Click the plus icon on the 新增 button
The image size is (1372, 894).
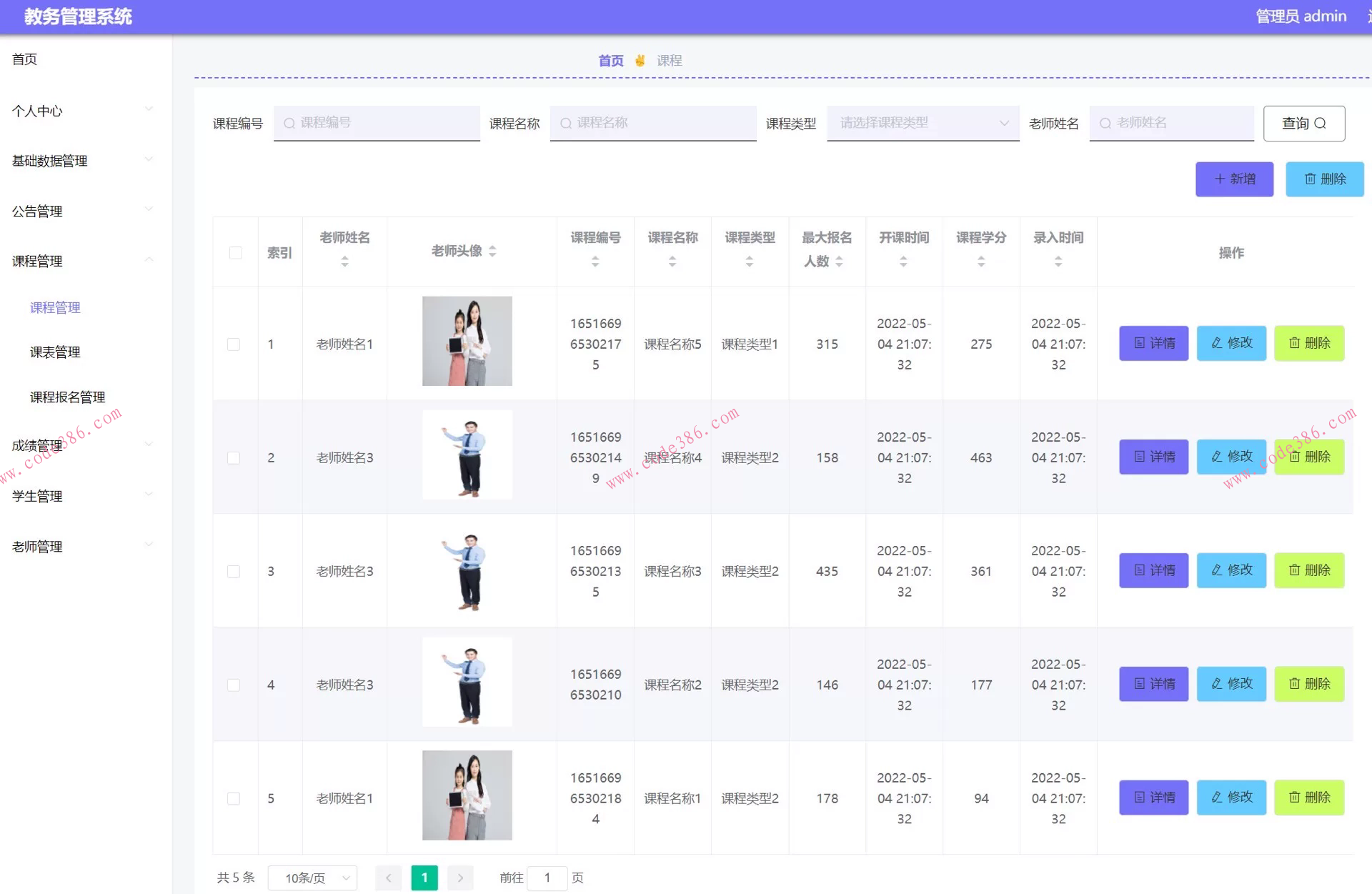pyautogui.click(x=1219, y=179)
